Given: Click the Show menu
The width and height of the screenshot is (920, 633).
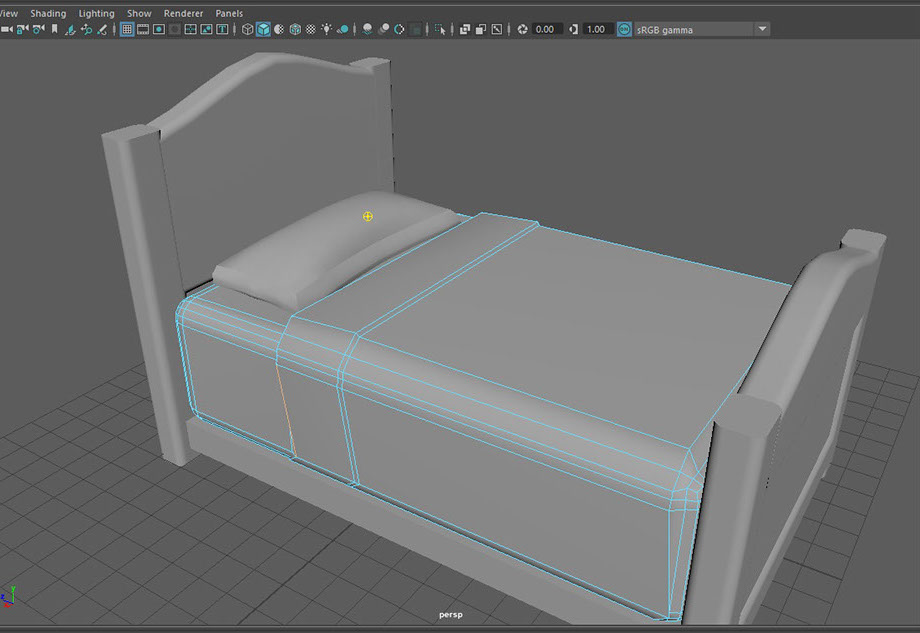Looking at the screenshot, I should point(139,13).
